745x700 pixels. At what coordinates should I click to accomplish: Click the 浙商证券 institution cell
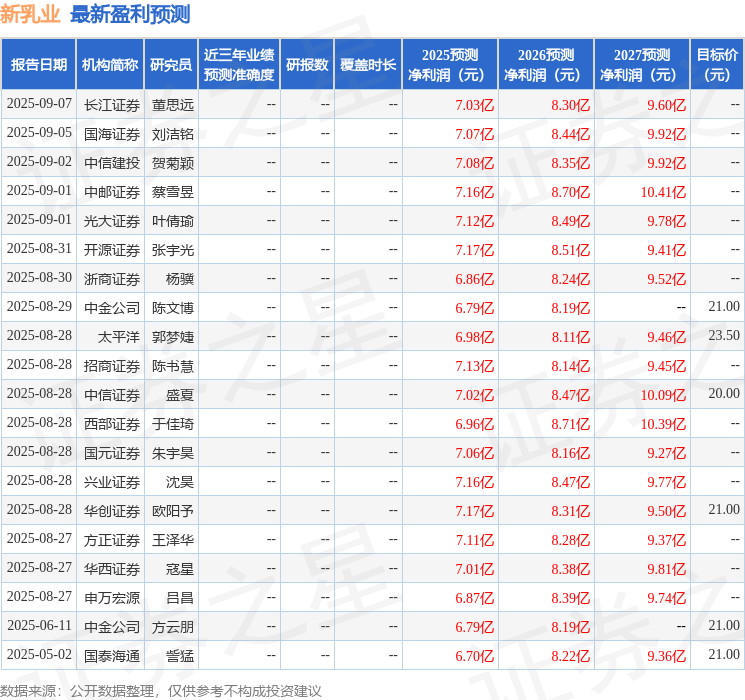coord(112,279)
